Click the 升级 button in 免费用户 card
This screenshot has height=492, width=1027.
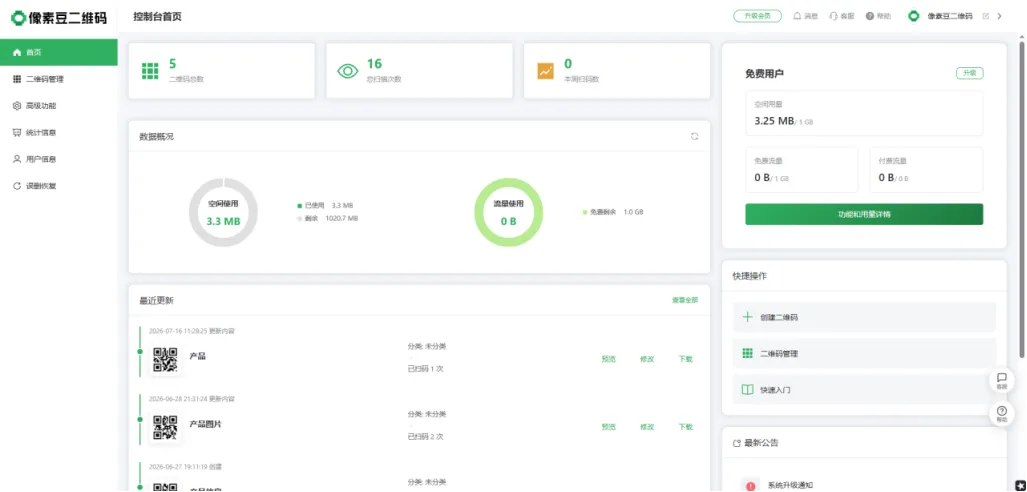(x=969, y=73)
